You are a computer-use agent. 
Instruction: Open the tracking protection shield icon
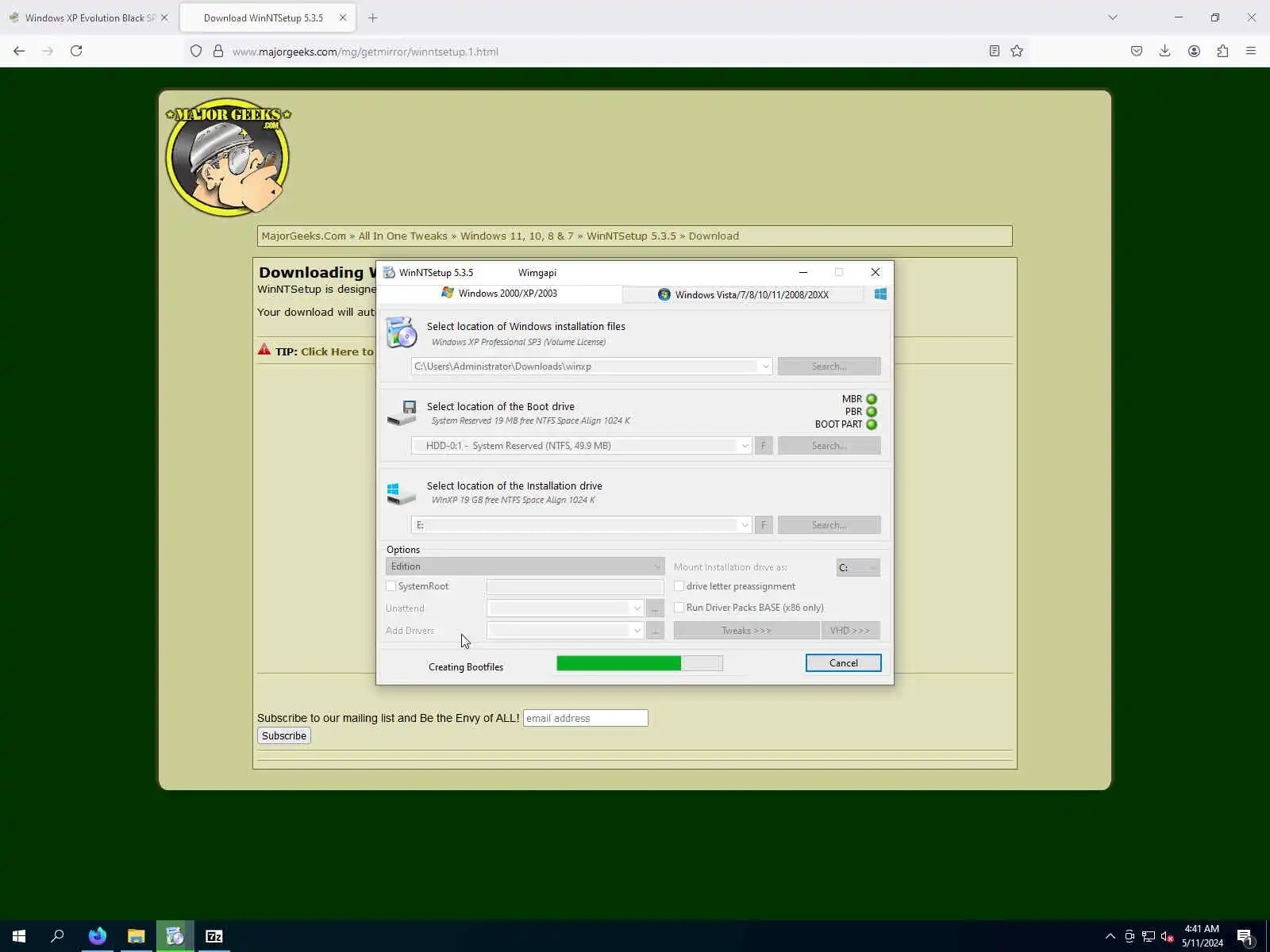click(196, 51)
